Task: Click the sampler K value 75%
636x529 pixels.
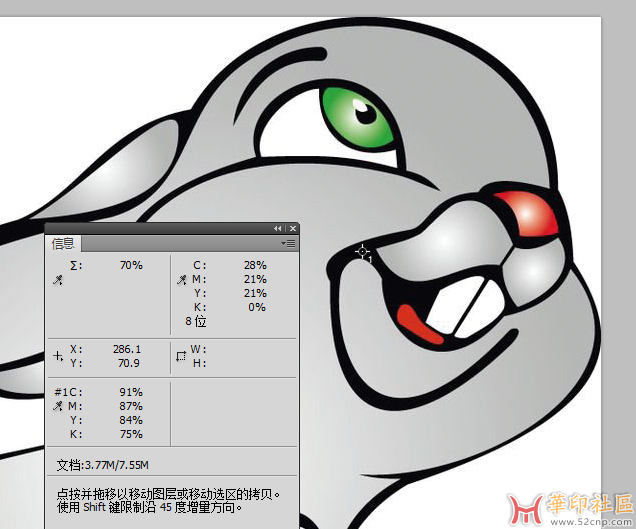Action: click(131, 434)
